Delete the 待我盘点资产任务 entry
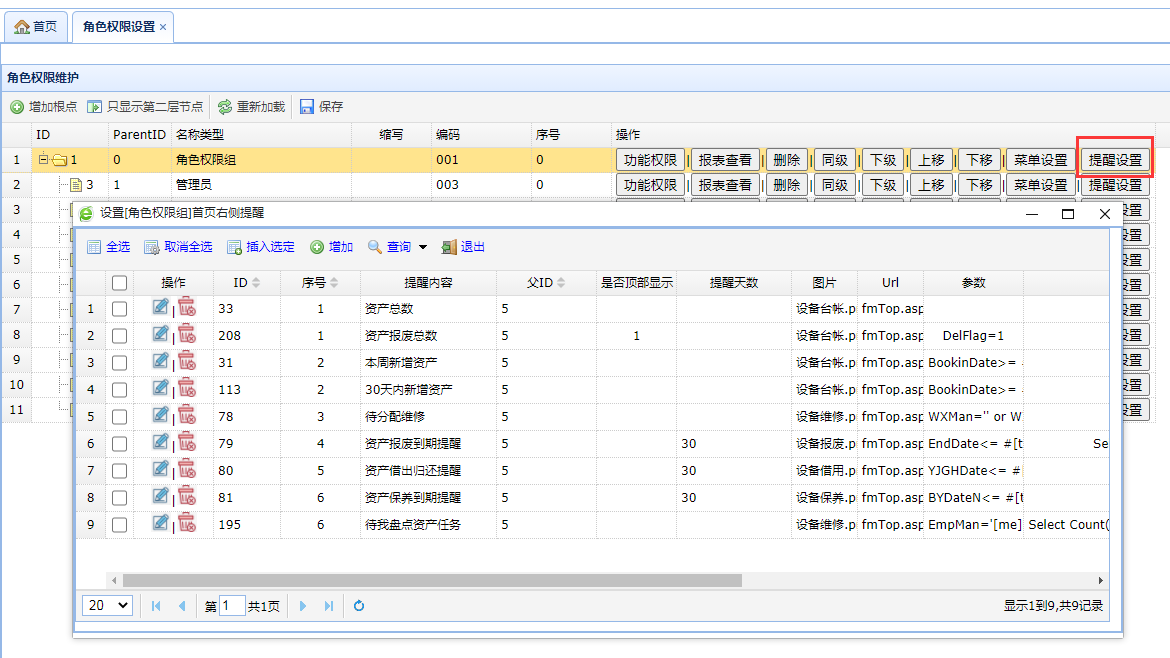Viewport: 1170px width, 658px height. coord(187,523)
